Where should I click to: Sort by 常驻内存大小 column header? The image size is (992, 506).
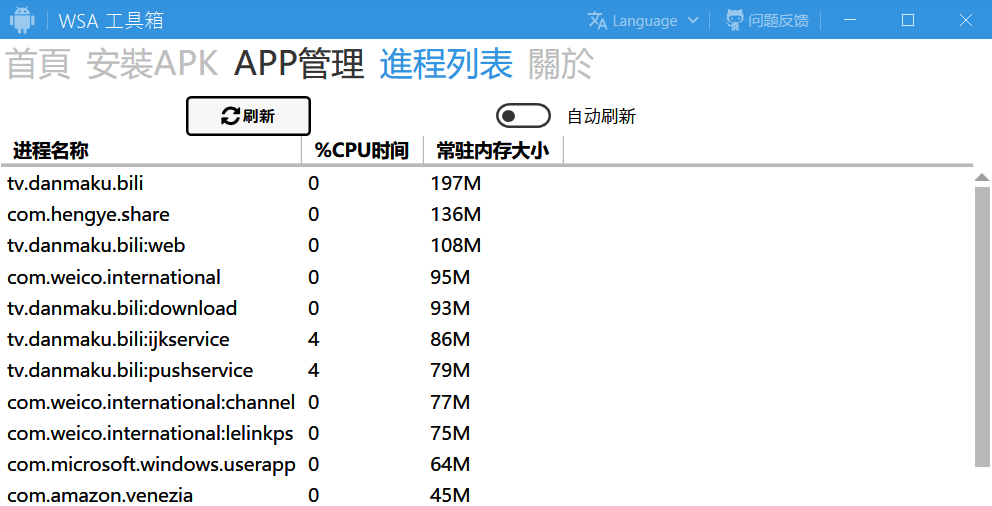pos(493,151)
